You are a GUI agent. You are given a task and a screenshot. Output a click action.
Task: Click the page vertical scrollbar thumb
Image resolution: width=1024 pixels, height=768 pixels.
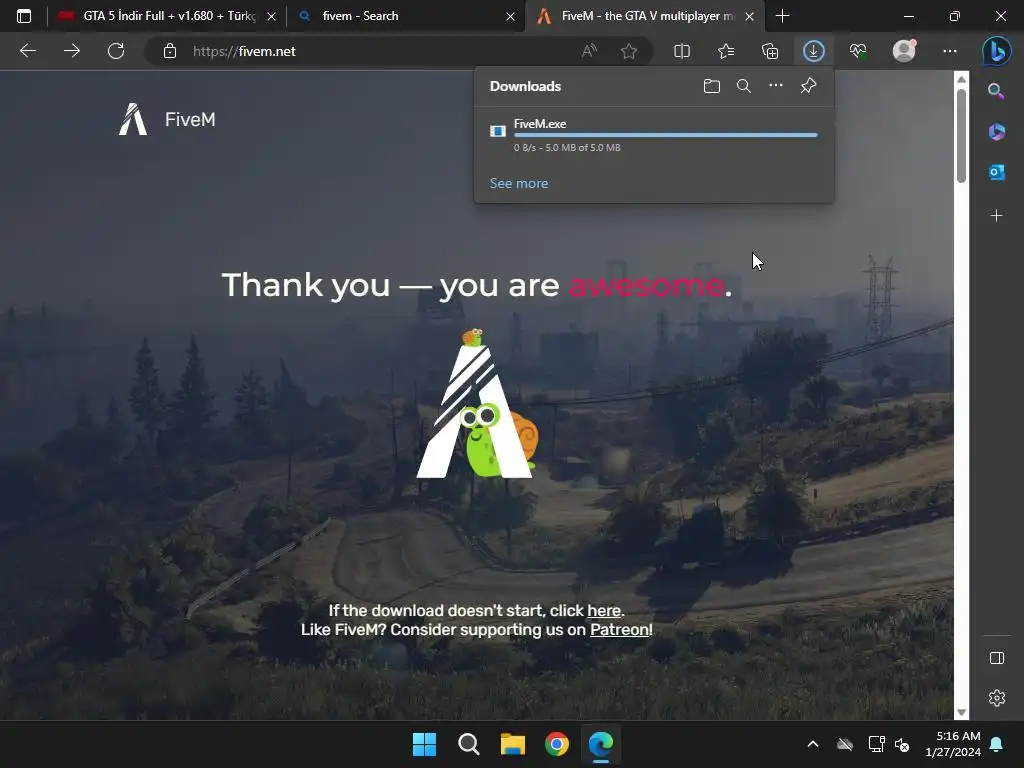[961, 135]
